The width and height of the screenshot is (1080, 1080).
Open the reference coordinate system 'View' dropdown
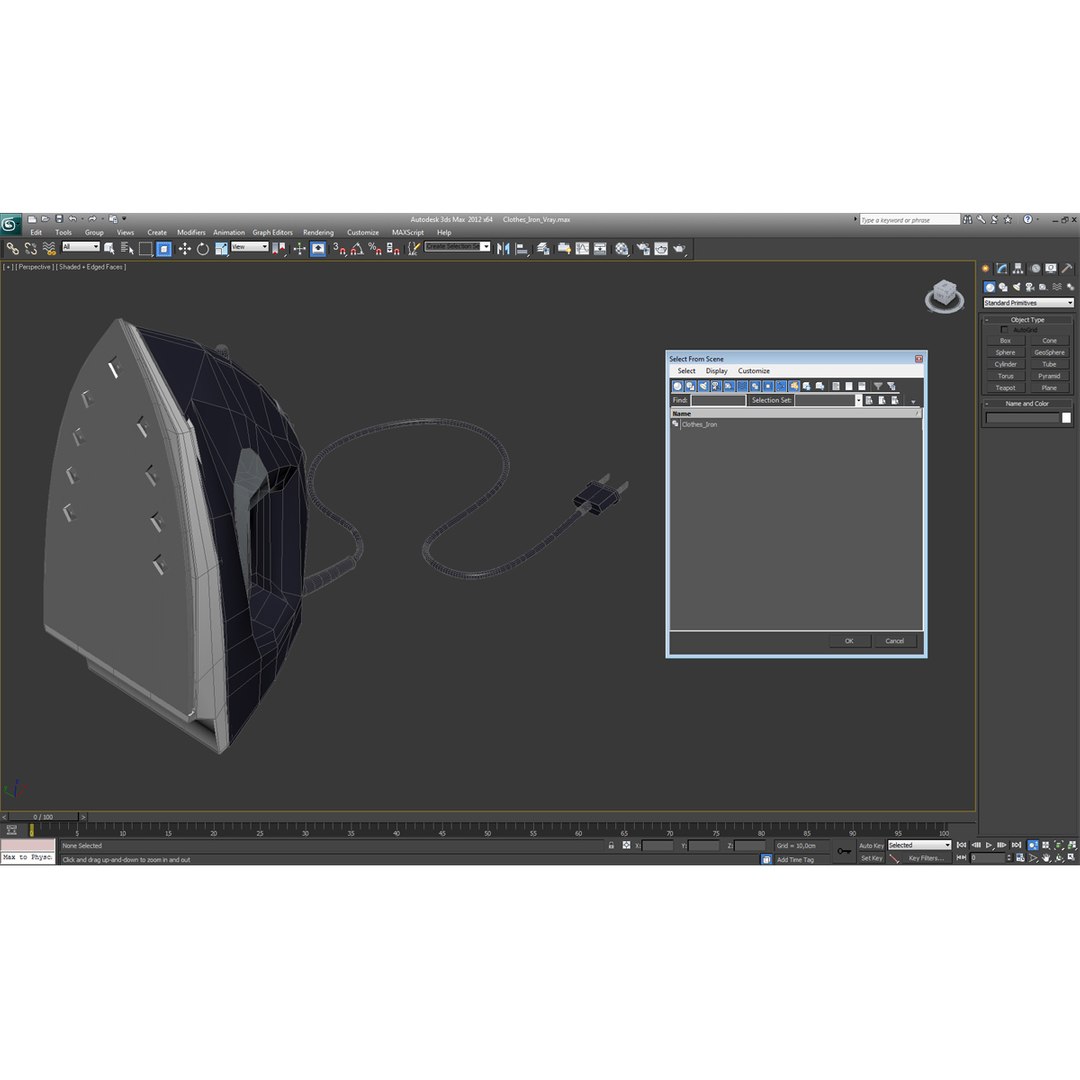point(249,247)
